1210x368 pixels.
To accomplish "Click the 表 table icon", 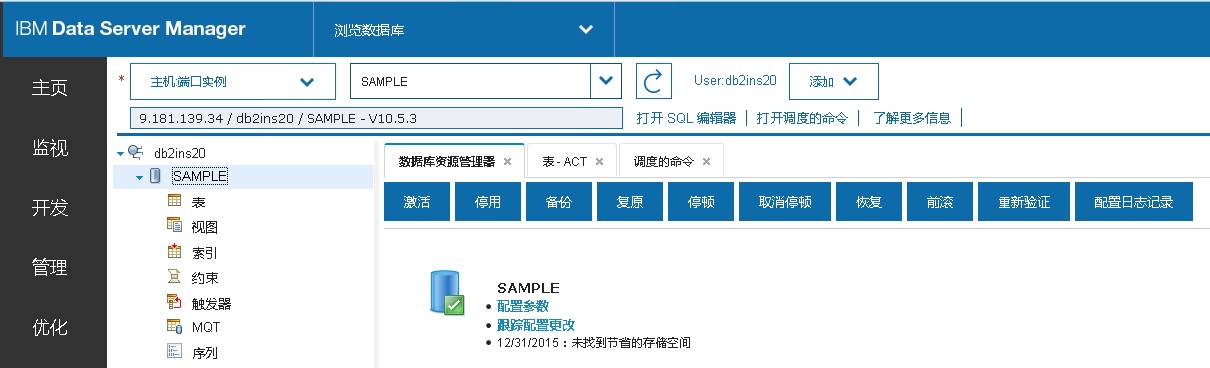I will click(x=174, y=201).
